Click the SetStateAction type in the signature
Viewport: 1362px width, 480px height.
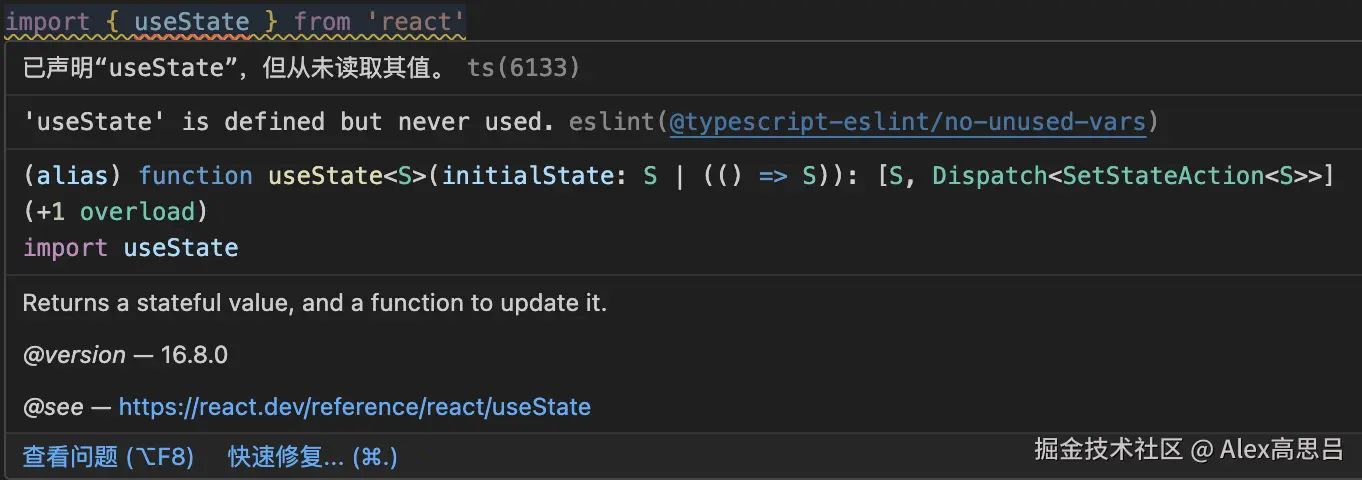point(1163,176)
